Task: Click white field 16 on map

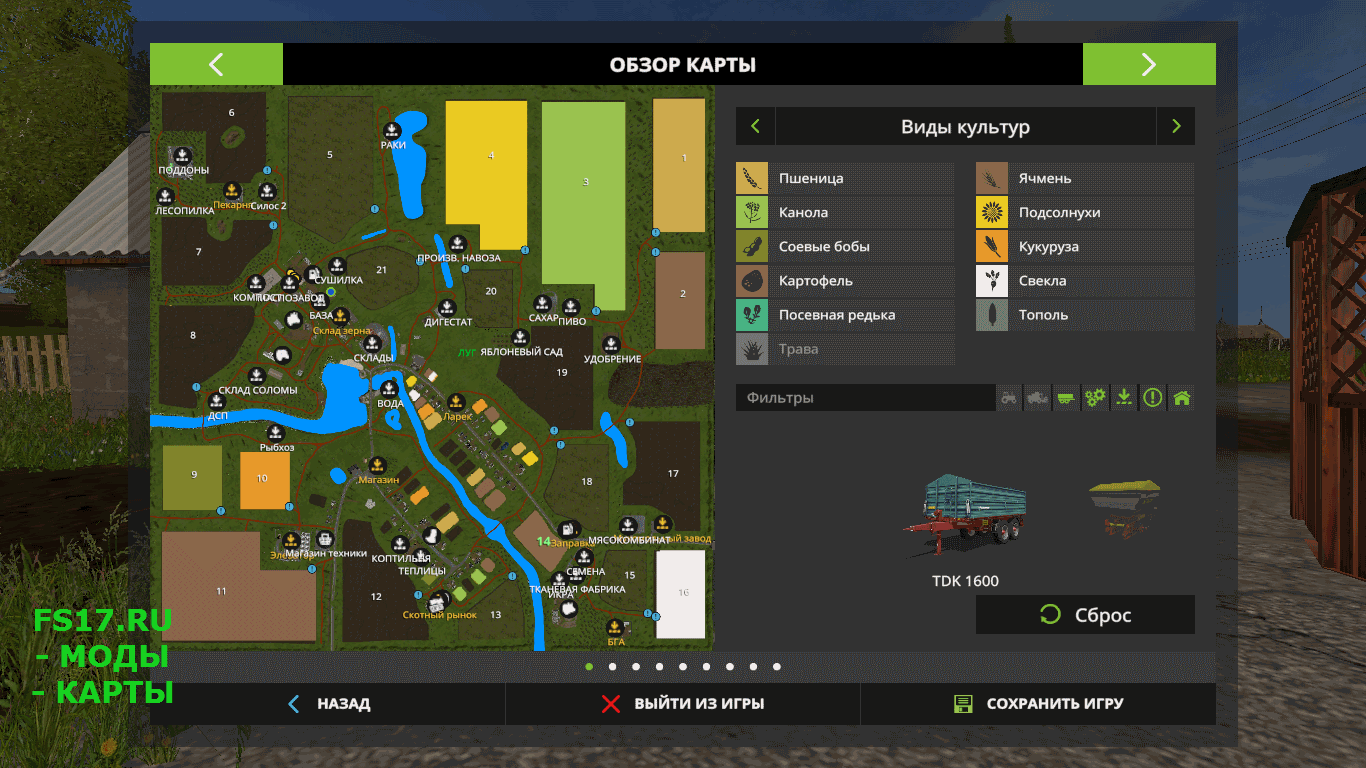Action: (680, 594)
